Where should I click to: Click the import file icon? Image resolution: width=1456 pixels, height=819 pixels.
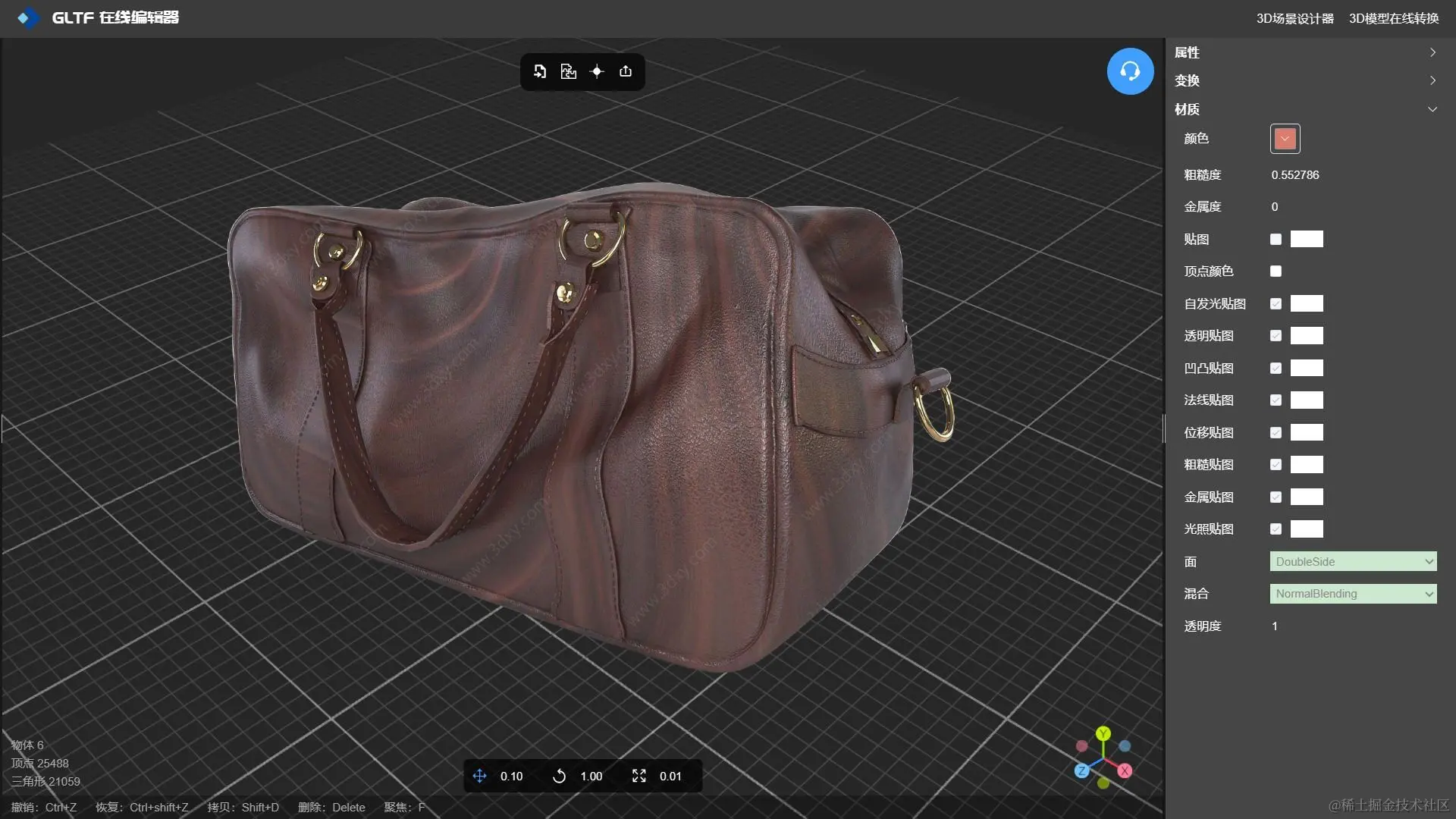click(540, 71)
